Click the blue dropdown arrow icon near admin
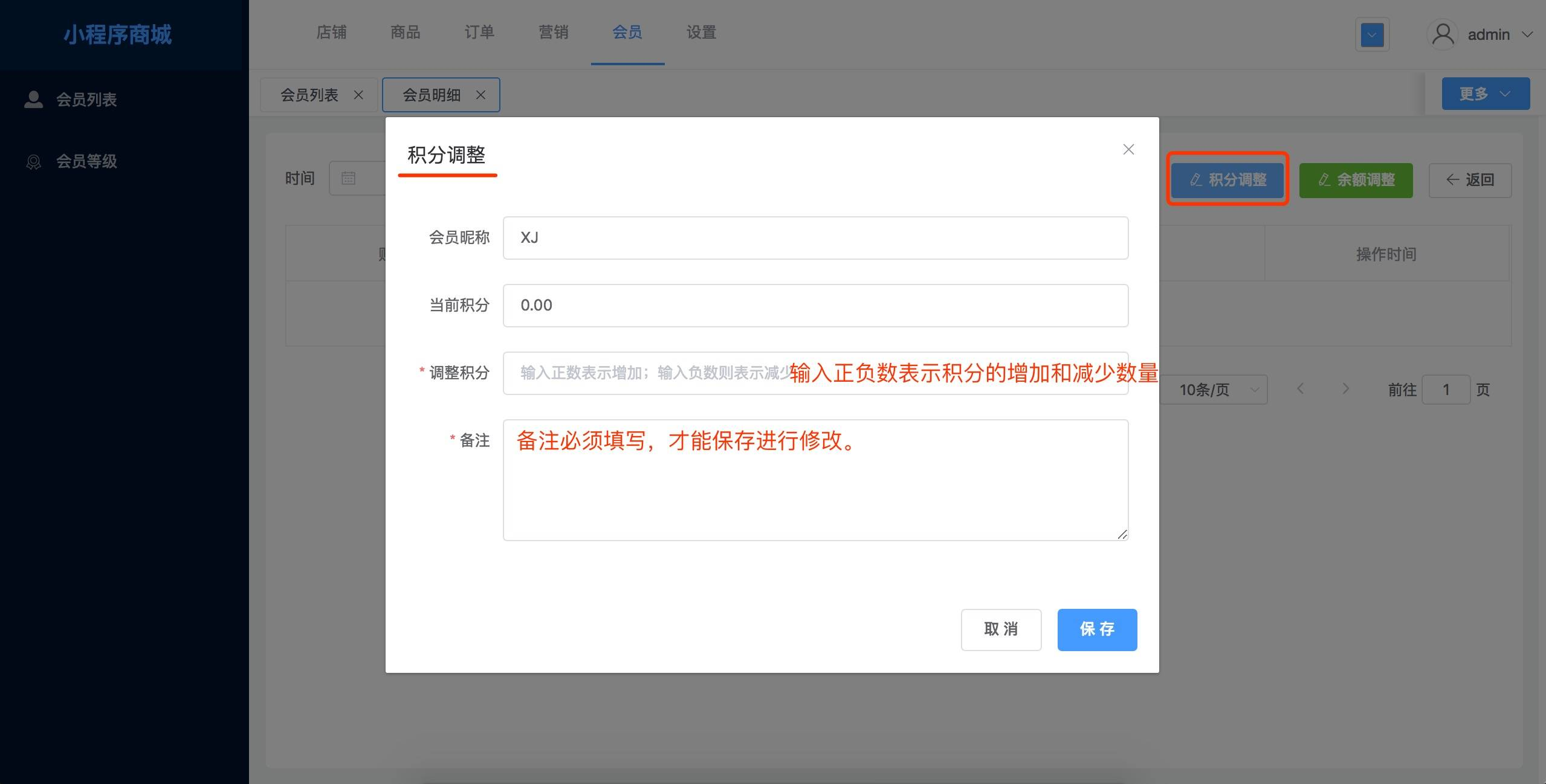This screenshot has width=1546, height=784. coord(1372,35)
